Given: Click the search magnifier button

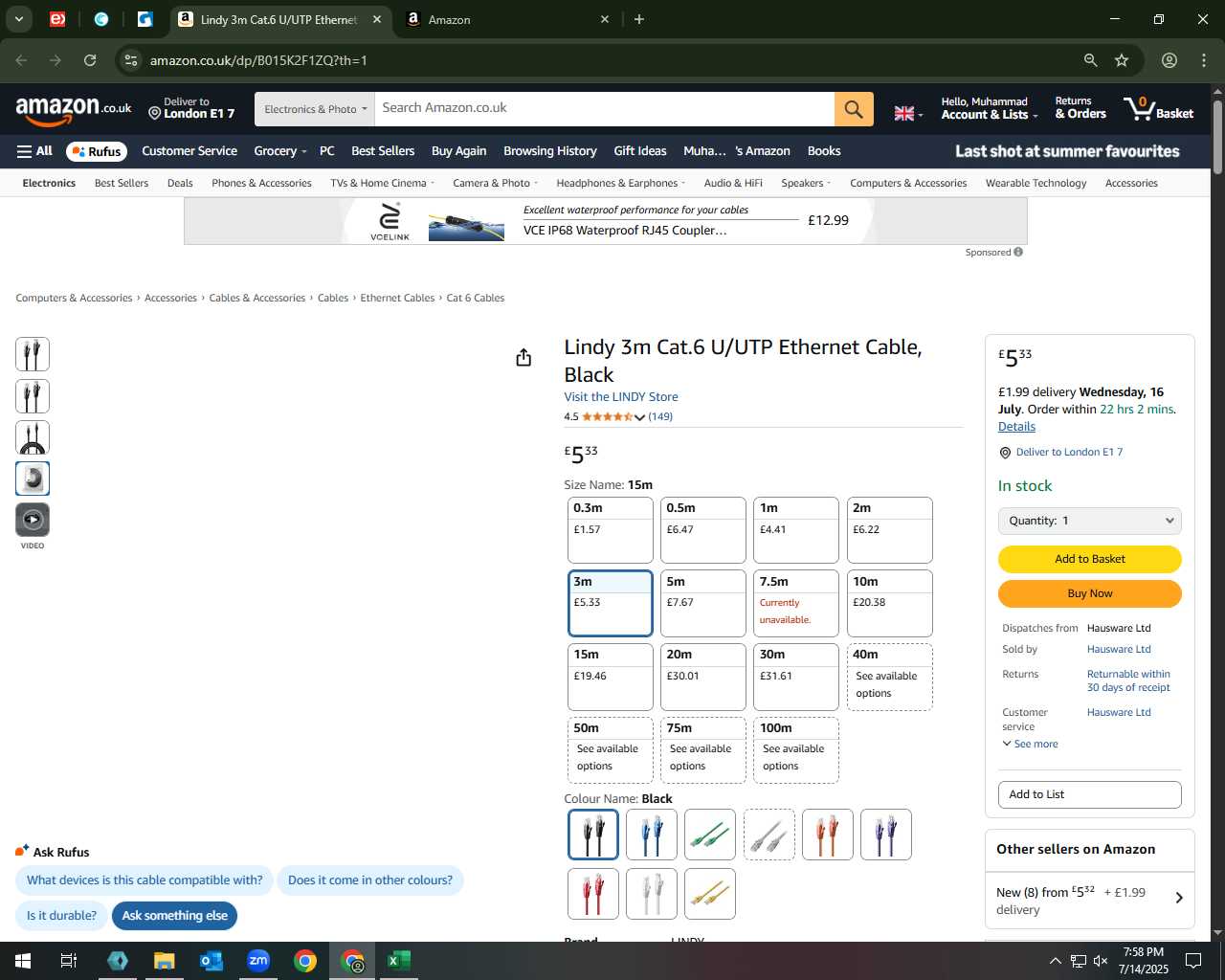Looking at the screenshot, I should pos(854,109).
